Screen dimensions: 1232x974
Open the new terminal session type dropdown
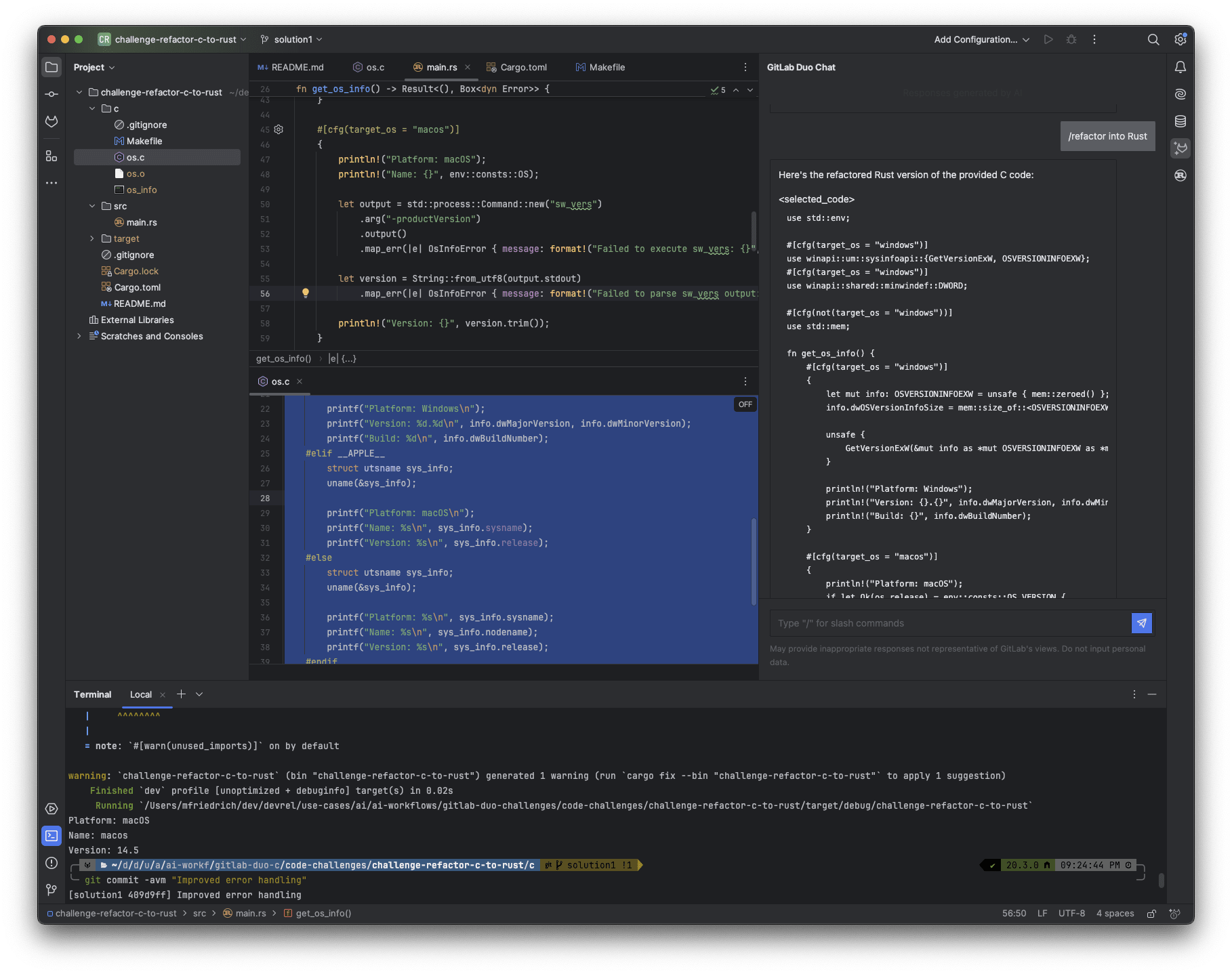click(199, 694)
